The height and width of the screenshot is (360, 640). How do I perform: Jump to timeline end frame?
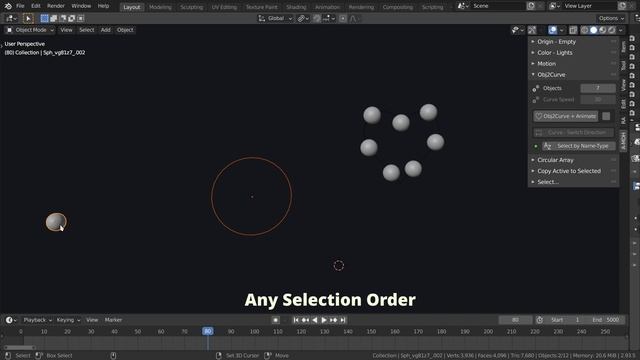coord(343,320)
